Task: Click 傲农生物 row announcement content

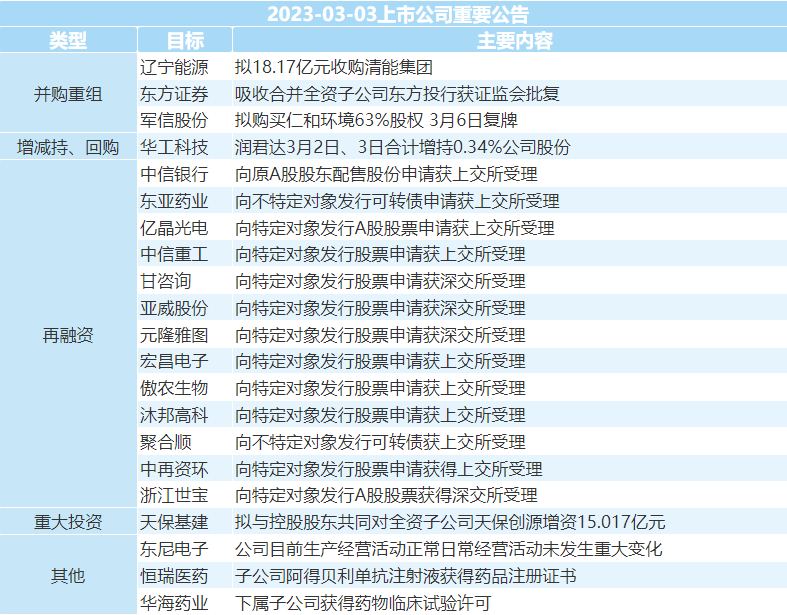Action: click(380, 388)
